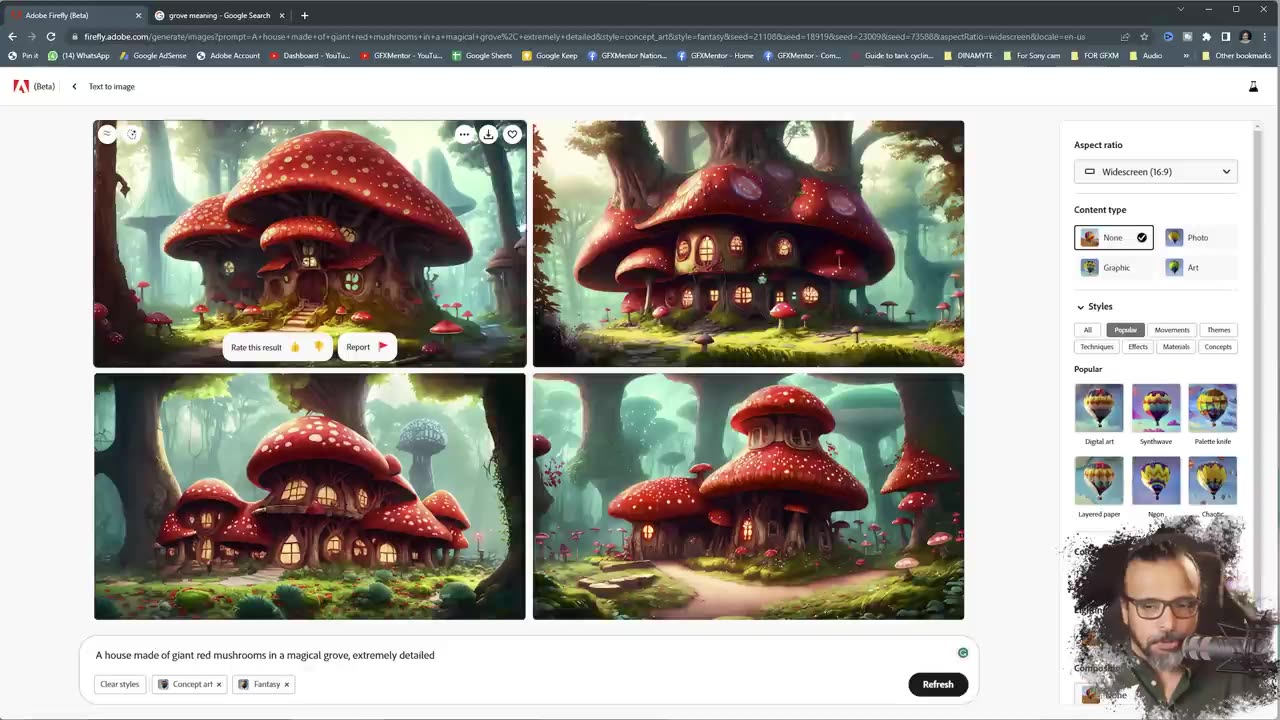This screenshot has height=720, width=1280.
Task: Remove the Concept art style tag
Action: (218, 685)
